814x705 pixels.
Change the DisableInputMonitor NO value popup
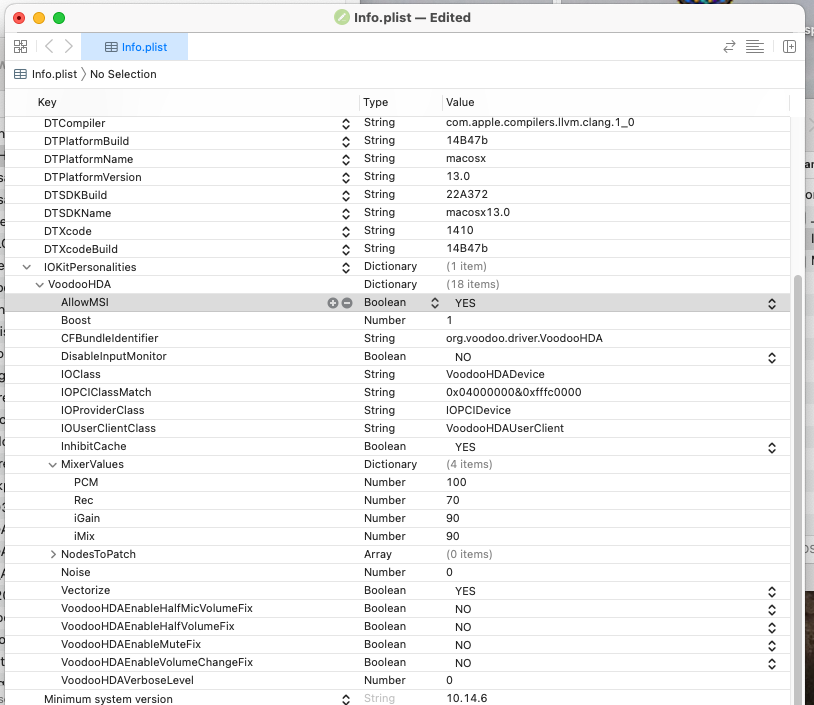pyautogui.click(x=772, y=358)
